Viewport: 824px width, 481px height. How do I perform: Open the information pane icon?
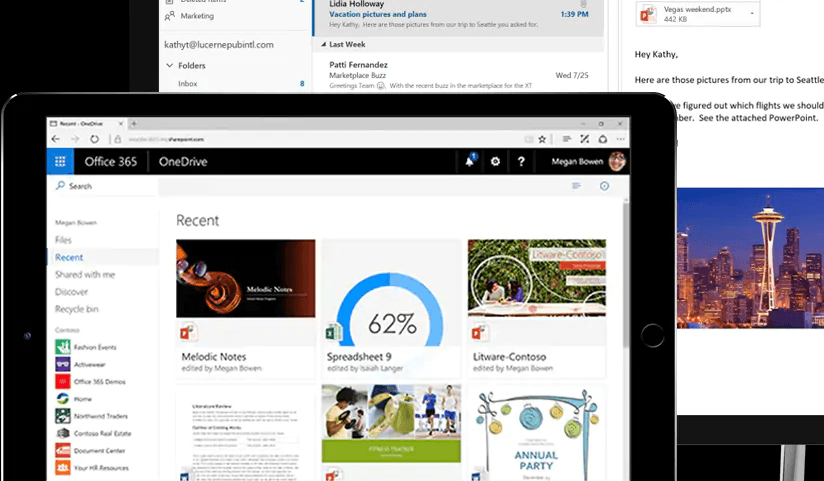point(604,186)
